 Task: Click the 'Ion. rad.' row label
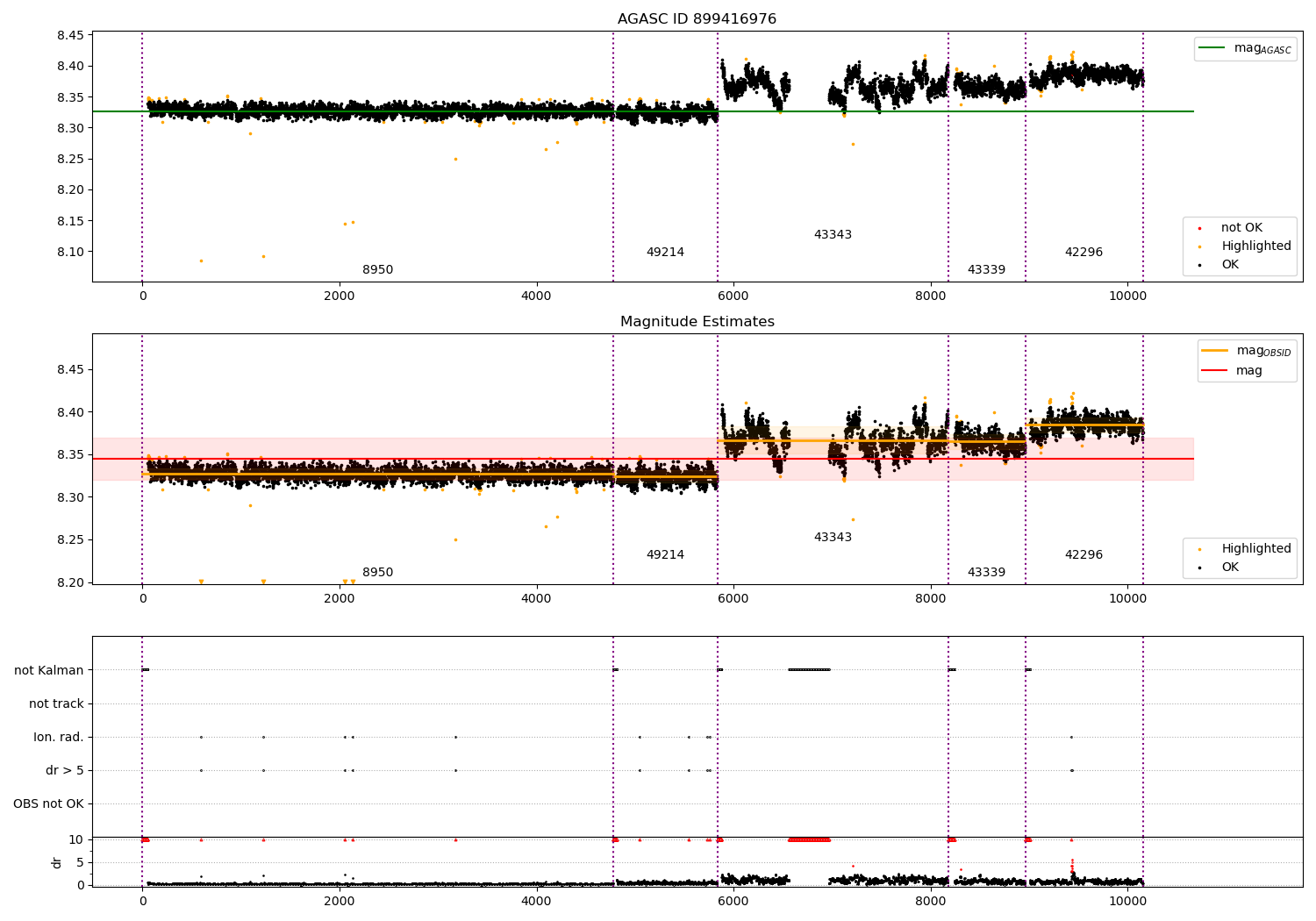click(59, 738)
